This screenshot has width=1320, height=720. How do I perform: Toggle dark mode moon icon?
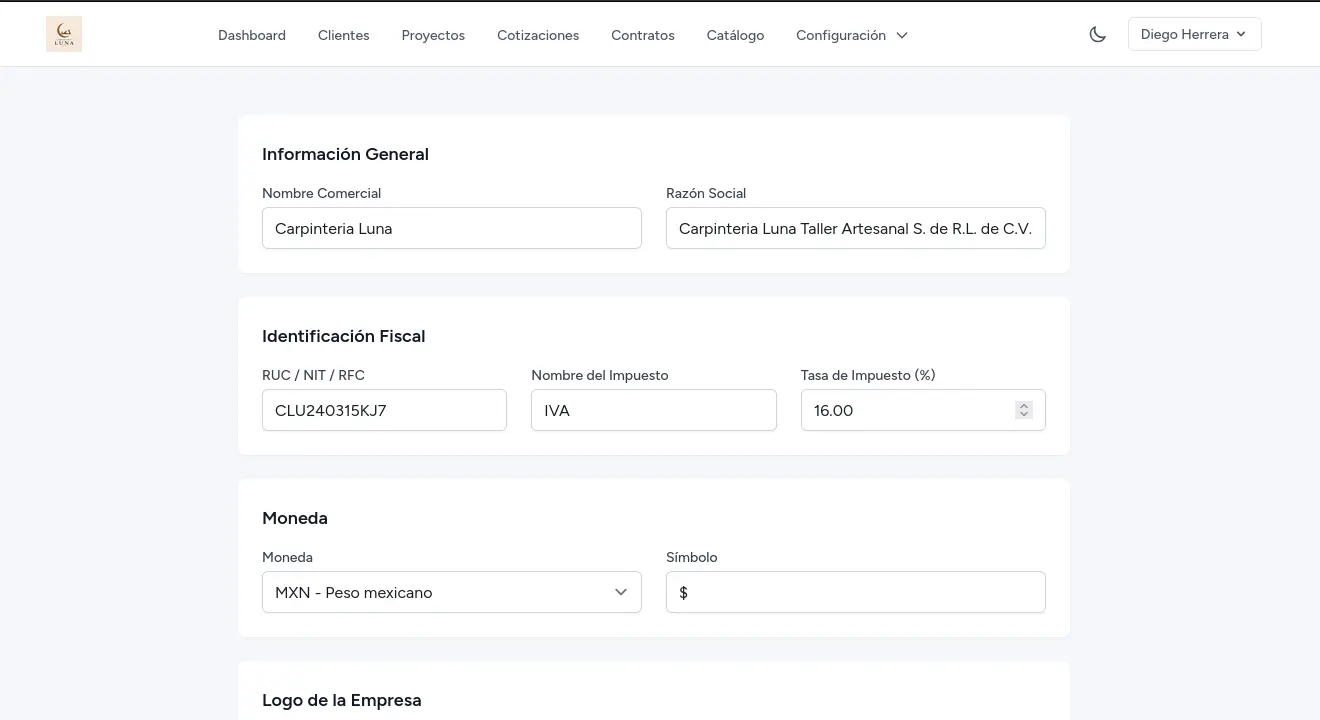[x=1098, y=34]
